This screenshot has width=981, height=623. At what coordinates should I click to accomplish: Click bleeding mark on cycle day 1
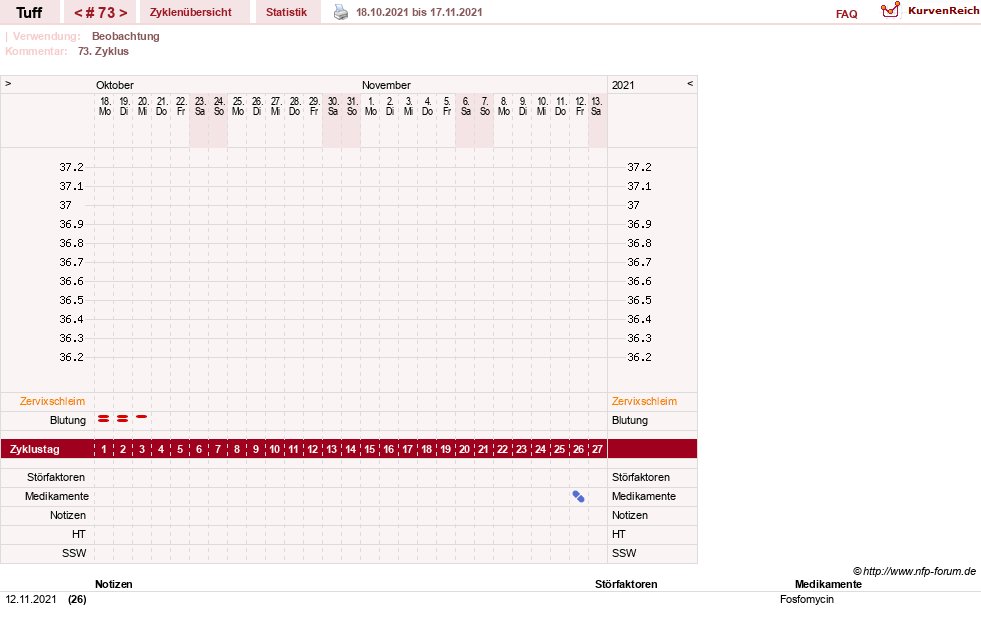[104, 418]
